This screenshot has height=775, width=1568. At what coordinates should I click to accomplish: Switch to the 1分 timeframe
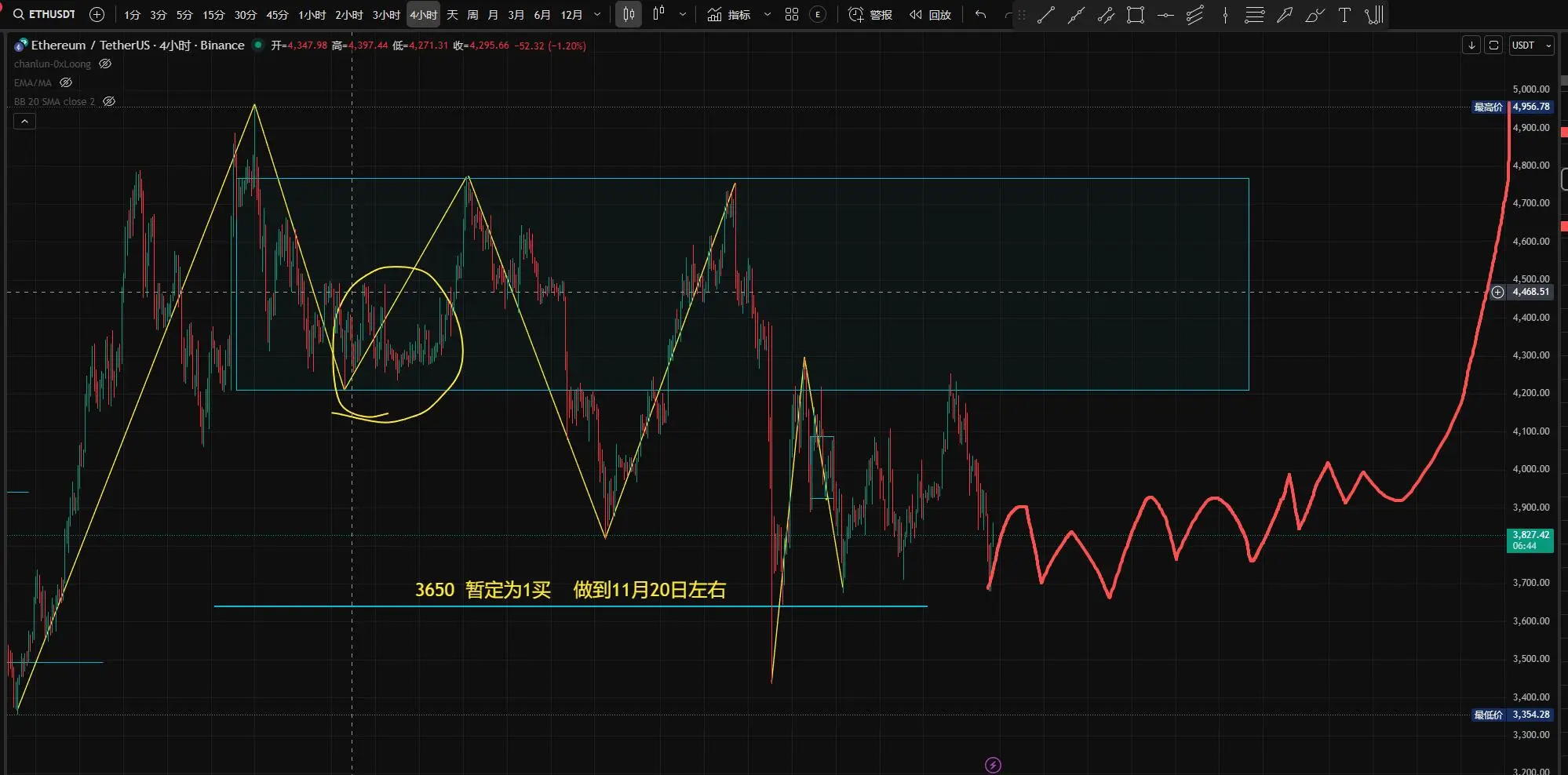132,15
